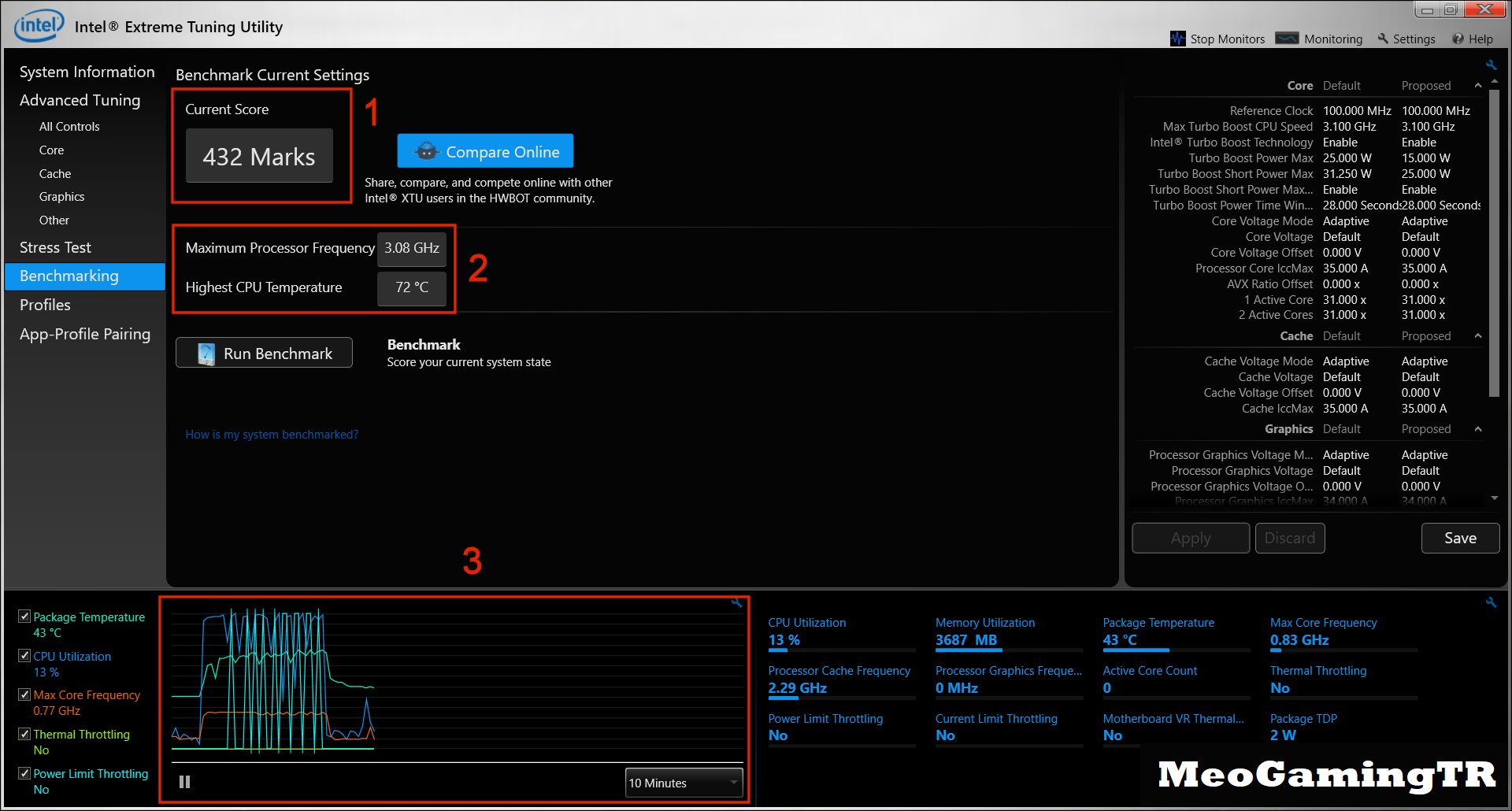Click the Current Limit Throttling tile
1512x811 pixels.
pyautogui.click(x=1009, y=728)
